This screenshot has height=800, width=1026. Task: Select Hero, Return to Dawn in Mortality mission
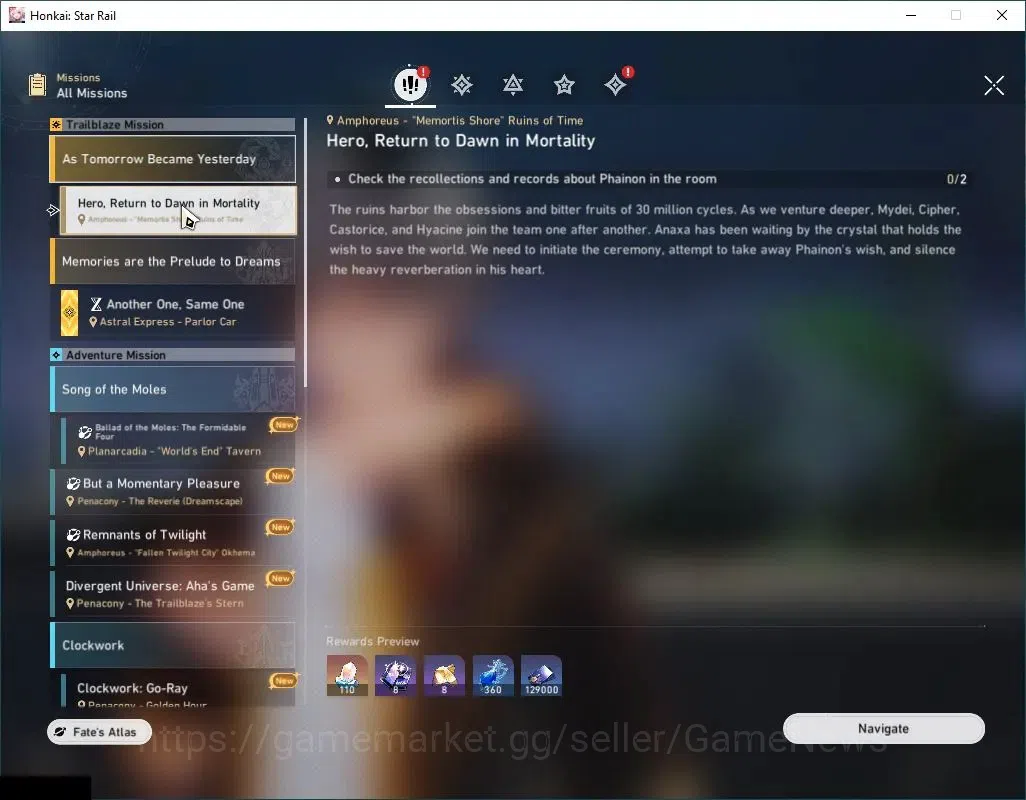pyautogui.click(x=178, y=210)
